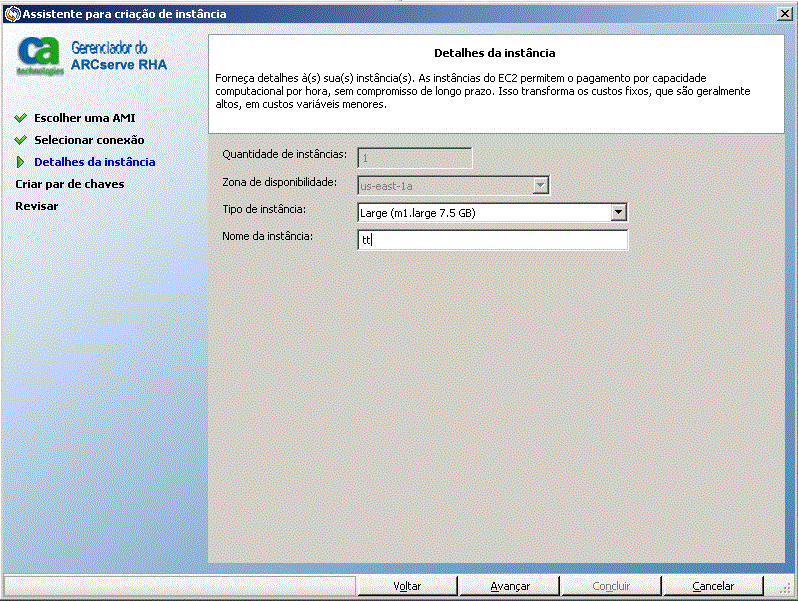
Task: Click the "Detalhes da instância" page heading
Action: click(x=494, y=53)
